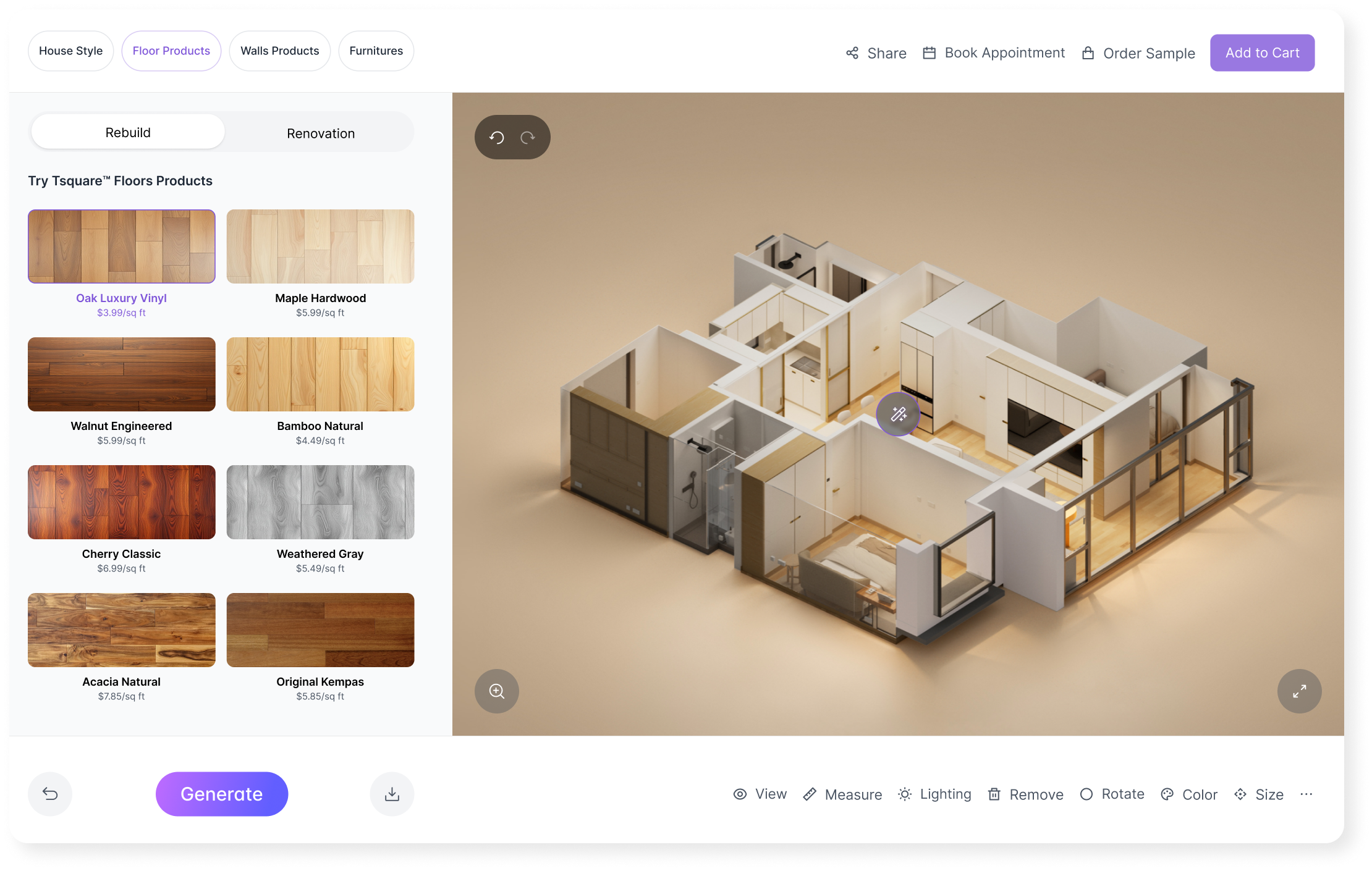Screen dimensions: 1372x871
Task: Click the Share icon
Action: pos(852,53)
